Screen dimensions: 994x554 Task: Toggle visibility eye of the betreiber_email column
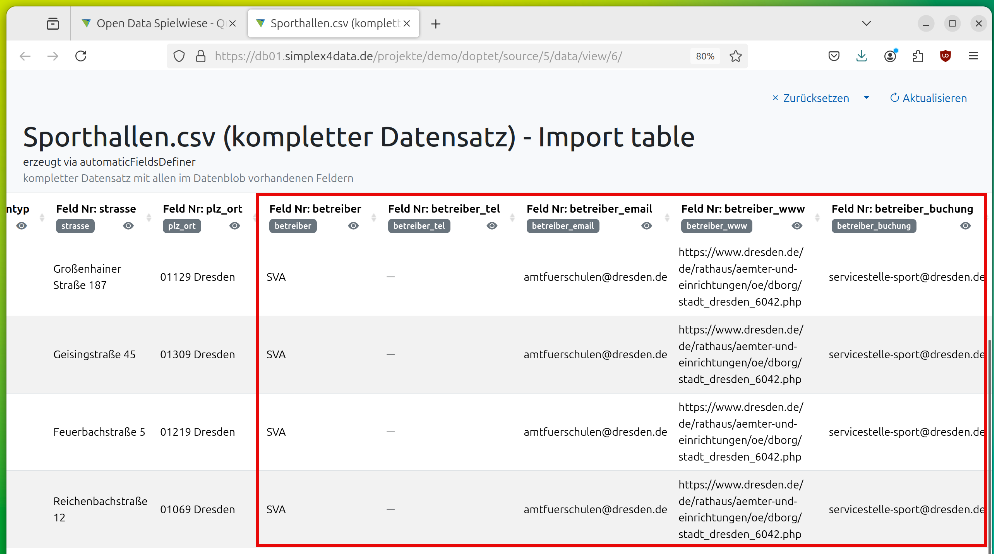pos(647,226)
